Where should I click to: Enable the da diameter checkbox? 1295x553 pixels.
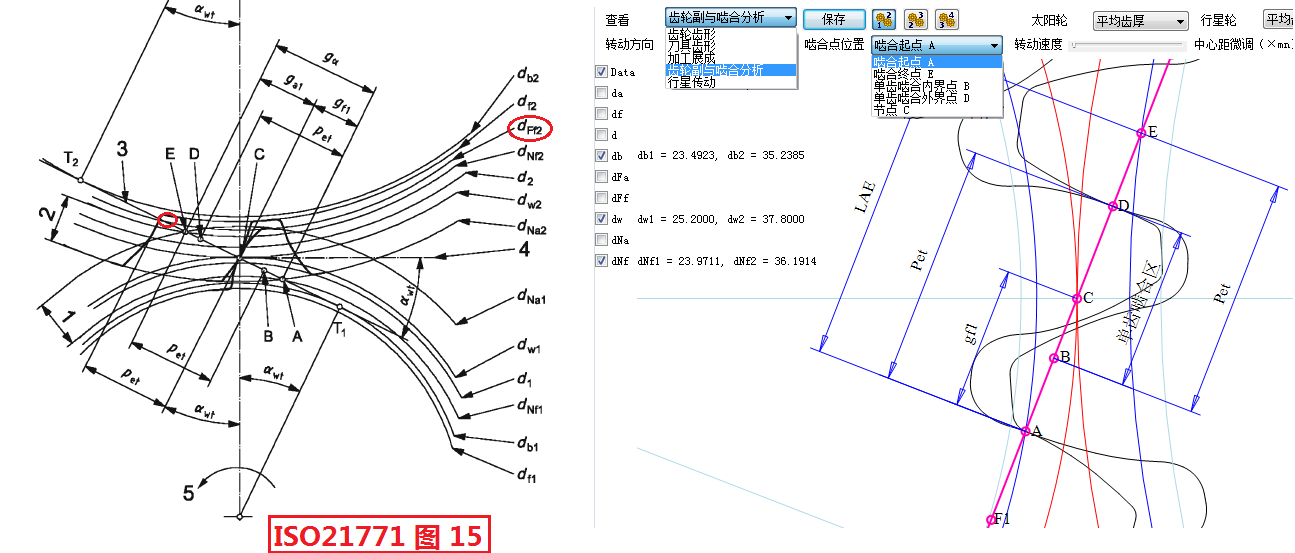click(601, 93)
